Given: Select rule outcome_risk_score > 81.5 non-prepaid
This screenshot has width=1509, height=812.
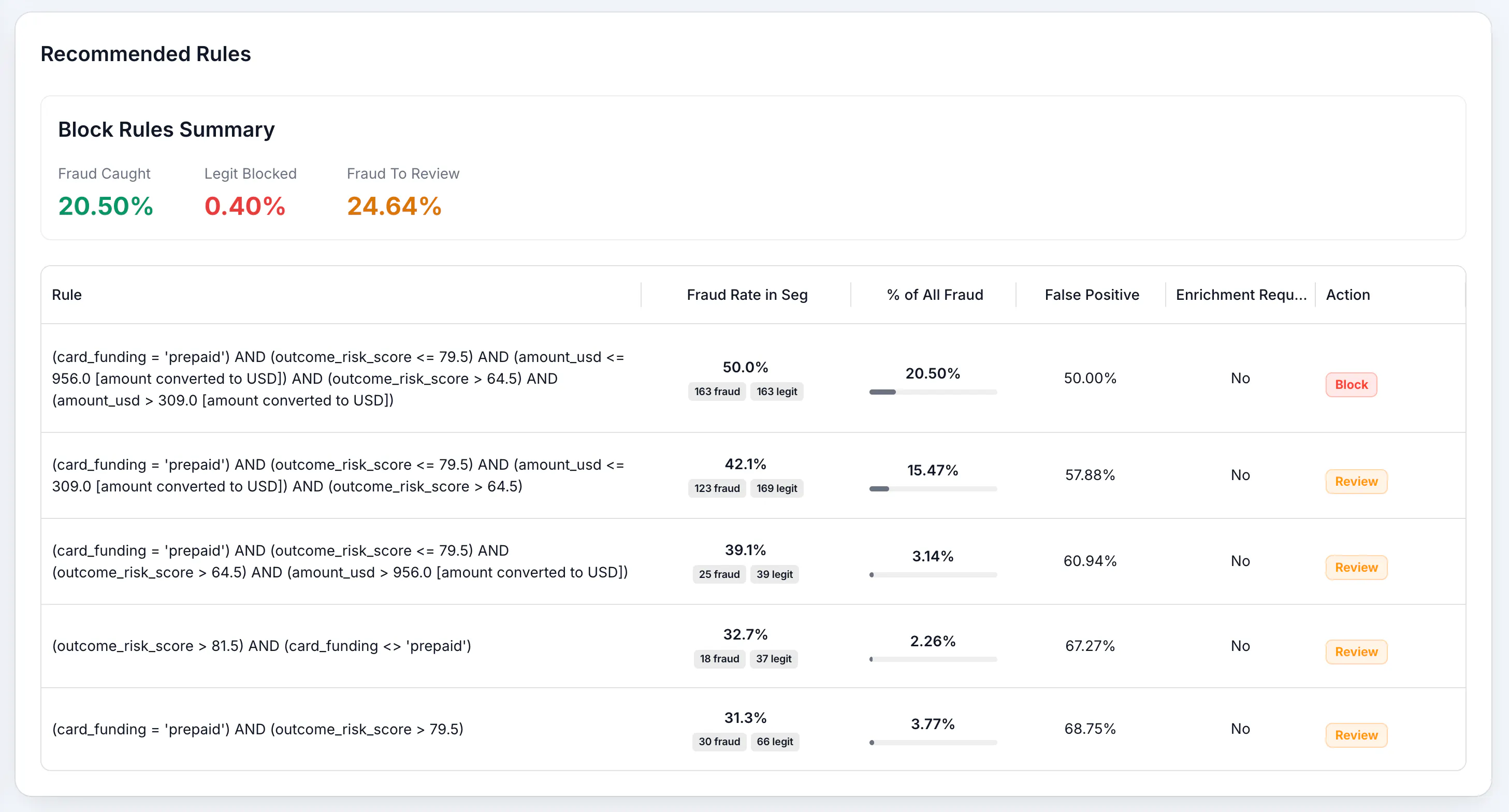Looking at the screenshot, I should pyautogui.click(x=262, y=646).
